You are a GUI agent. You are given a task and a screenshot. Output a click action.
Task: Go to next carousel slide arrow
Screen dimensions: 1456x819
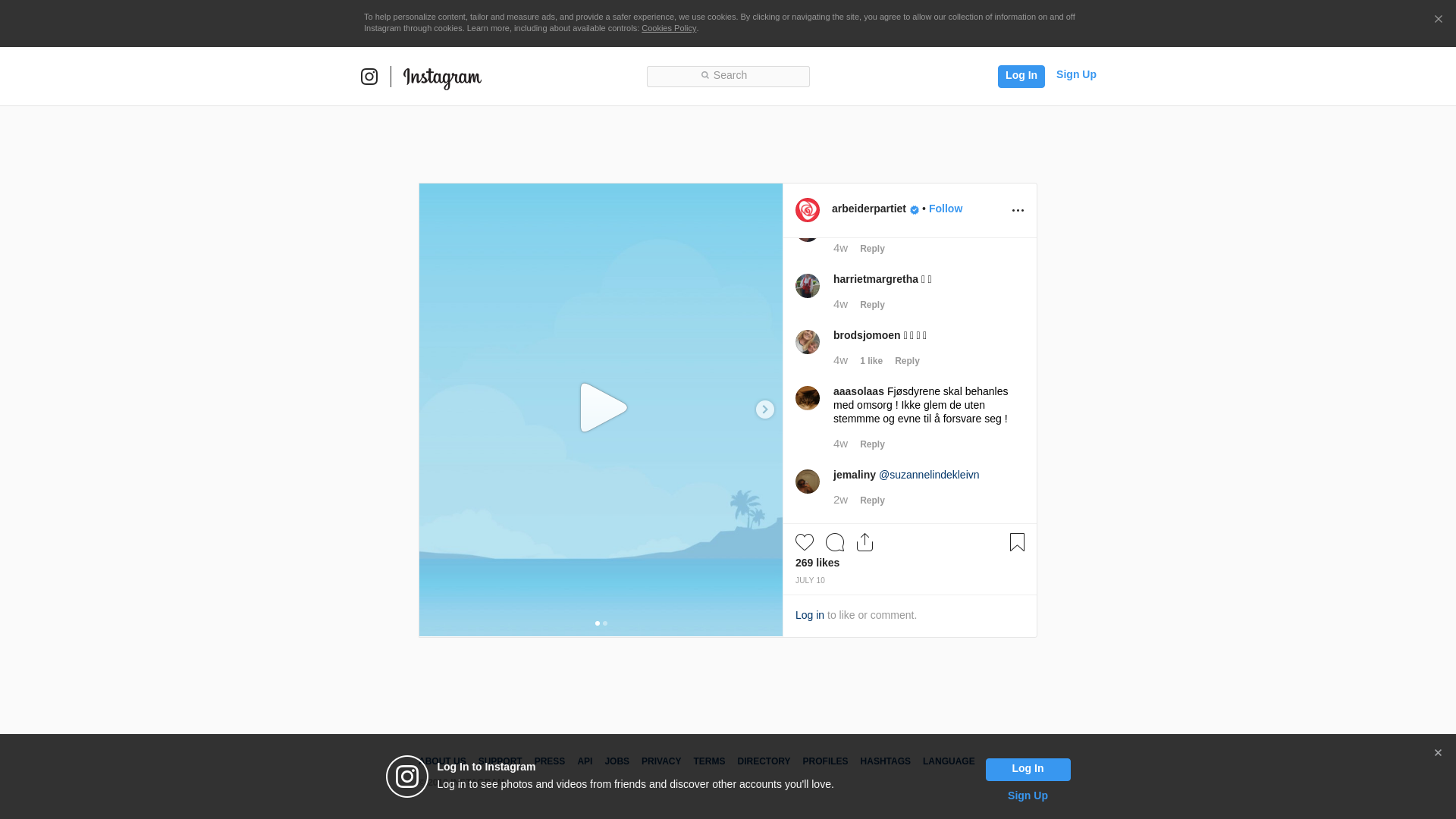[764, 409]
